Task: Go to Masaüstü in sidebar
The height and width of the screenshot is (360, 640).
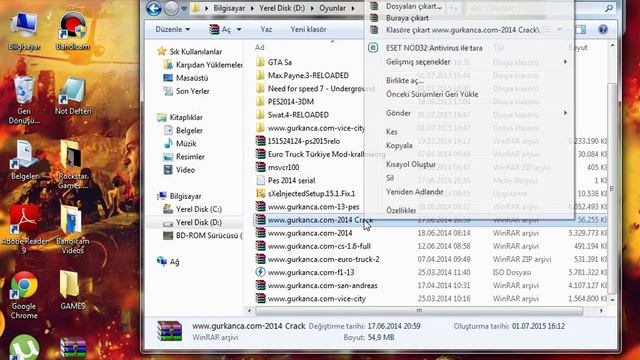Action: tap(186, 78)
